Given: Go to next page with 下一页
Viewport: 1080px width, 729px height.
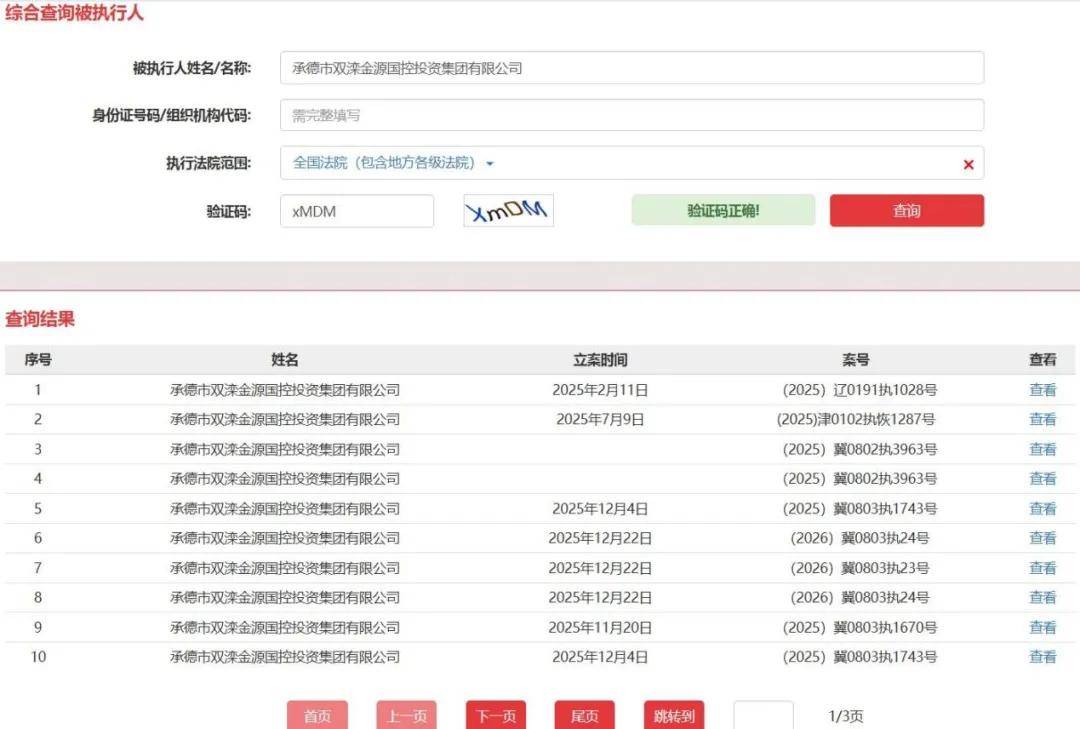Looking at the screenshot, I should pyautogui.click(x=495, y=716).
